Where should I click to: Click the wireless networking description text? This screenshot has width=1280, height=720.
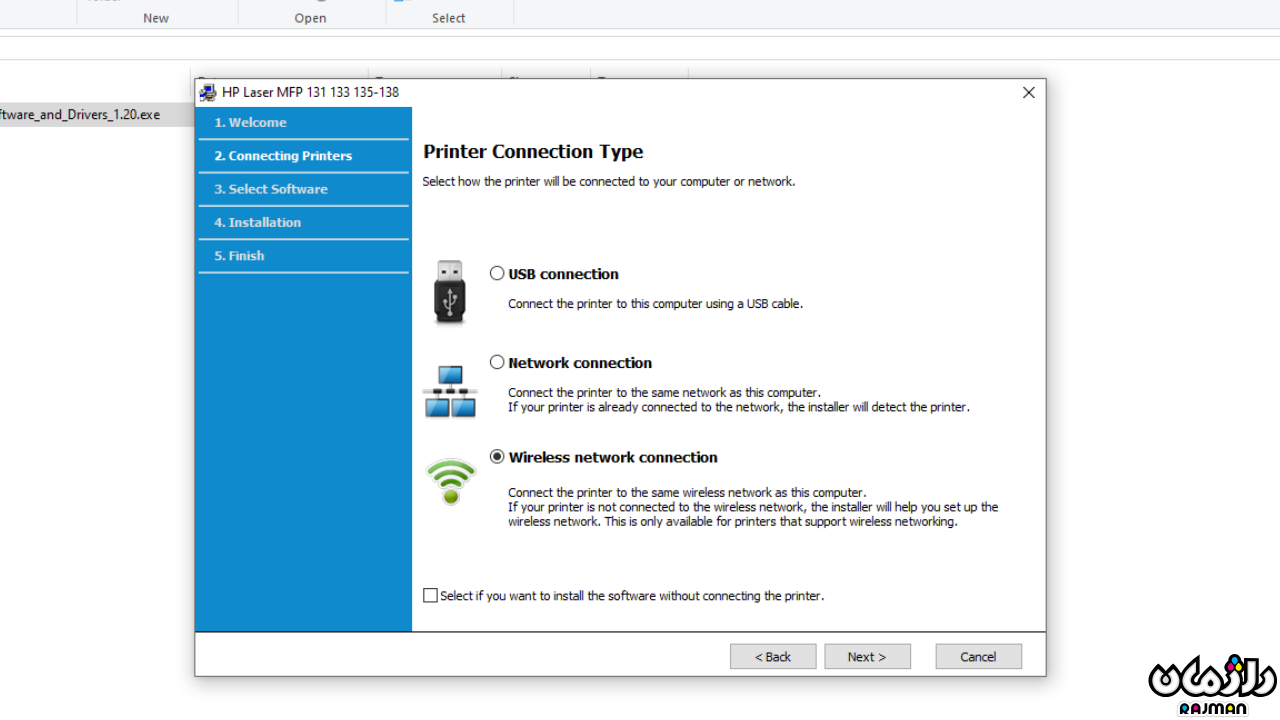pyautogui.click(x=753, y=507)
